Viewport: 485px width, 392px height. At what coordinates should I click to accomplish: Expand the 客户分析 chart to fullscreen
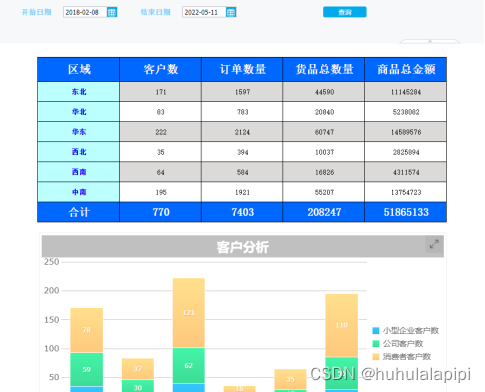click(x=434, y=244)
